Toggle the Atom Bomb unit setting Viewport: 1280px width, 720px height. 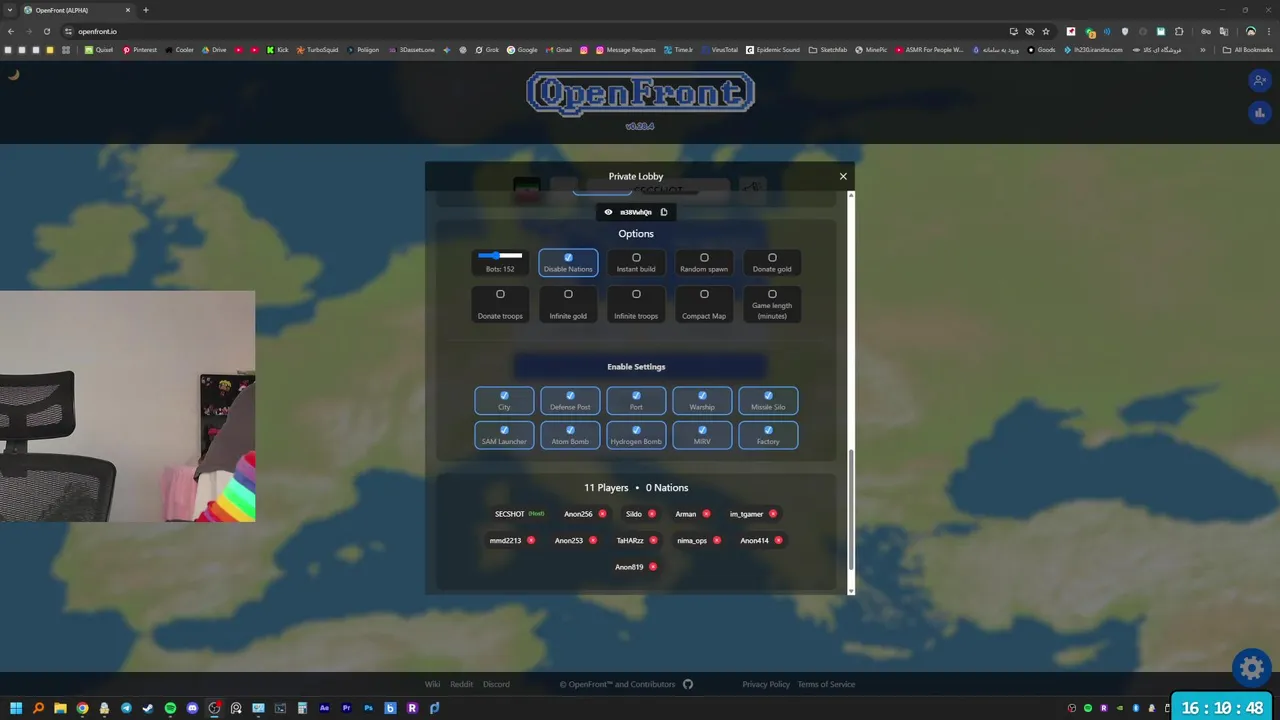point(570,435)
